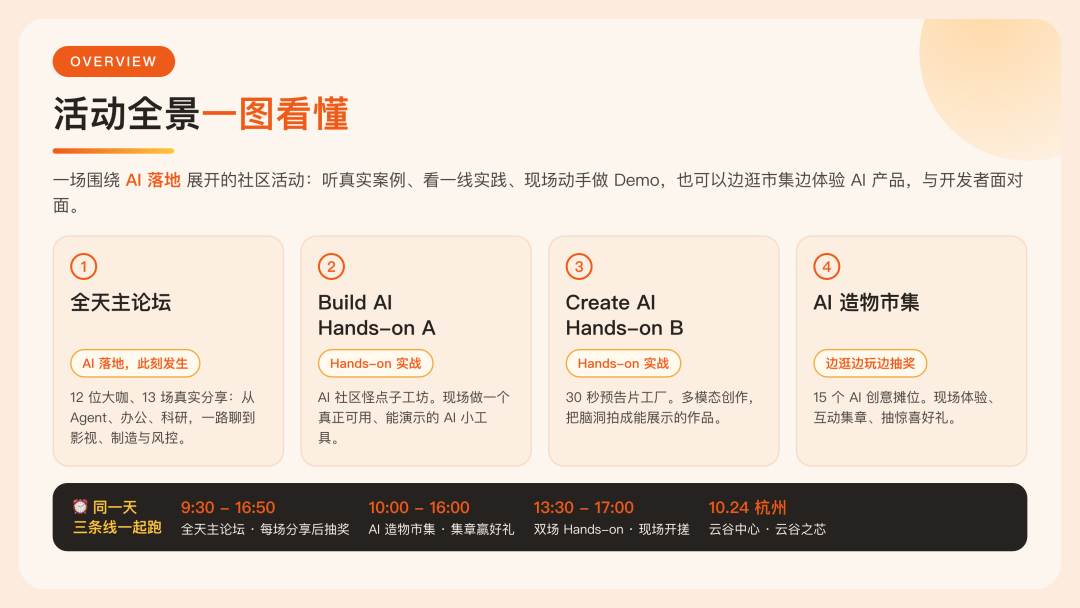1080x608 pixels.
Task: Select the 'AI 落地，此刻发生' tag
Action: pyautogui.click(x=135, y=364)
